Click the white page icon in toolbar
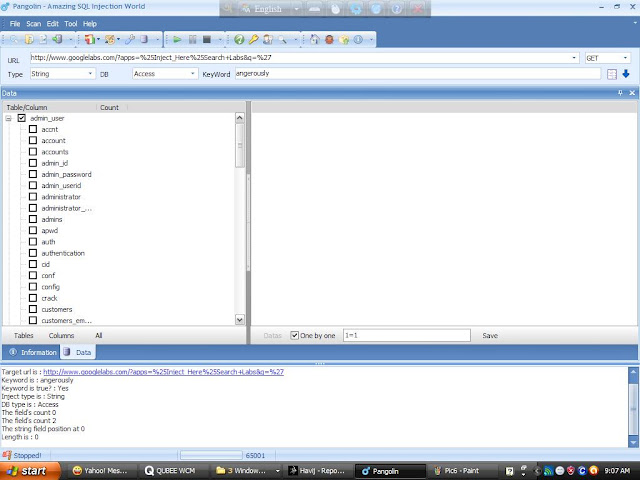 click(43, 39)
